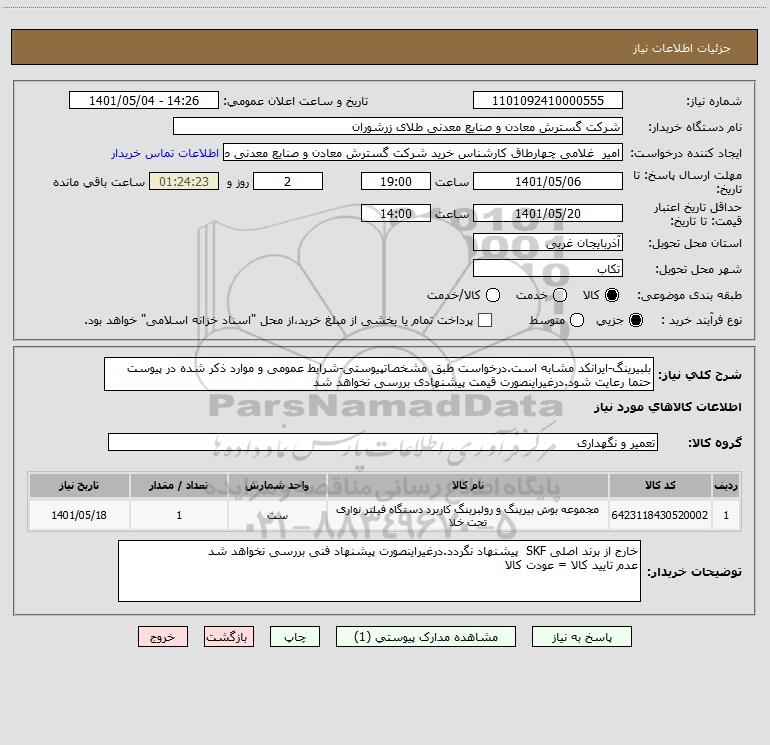
Task: Click the تاریخ نیاز column header
Action: pos(79,485)
